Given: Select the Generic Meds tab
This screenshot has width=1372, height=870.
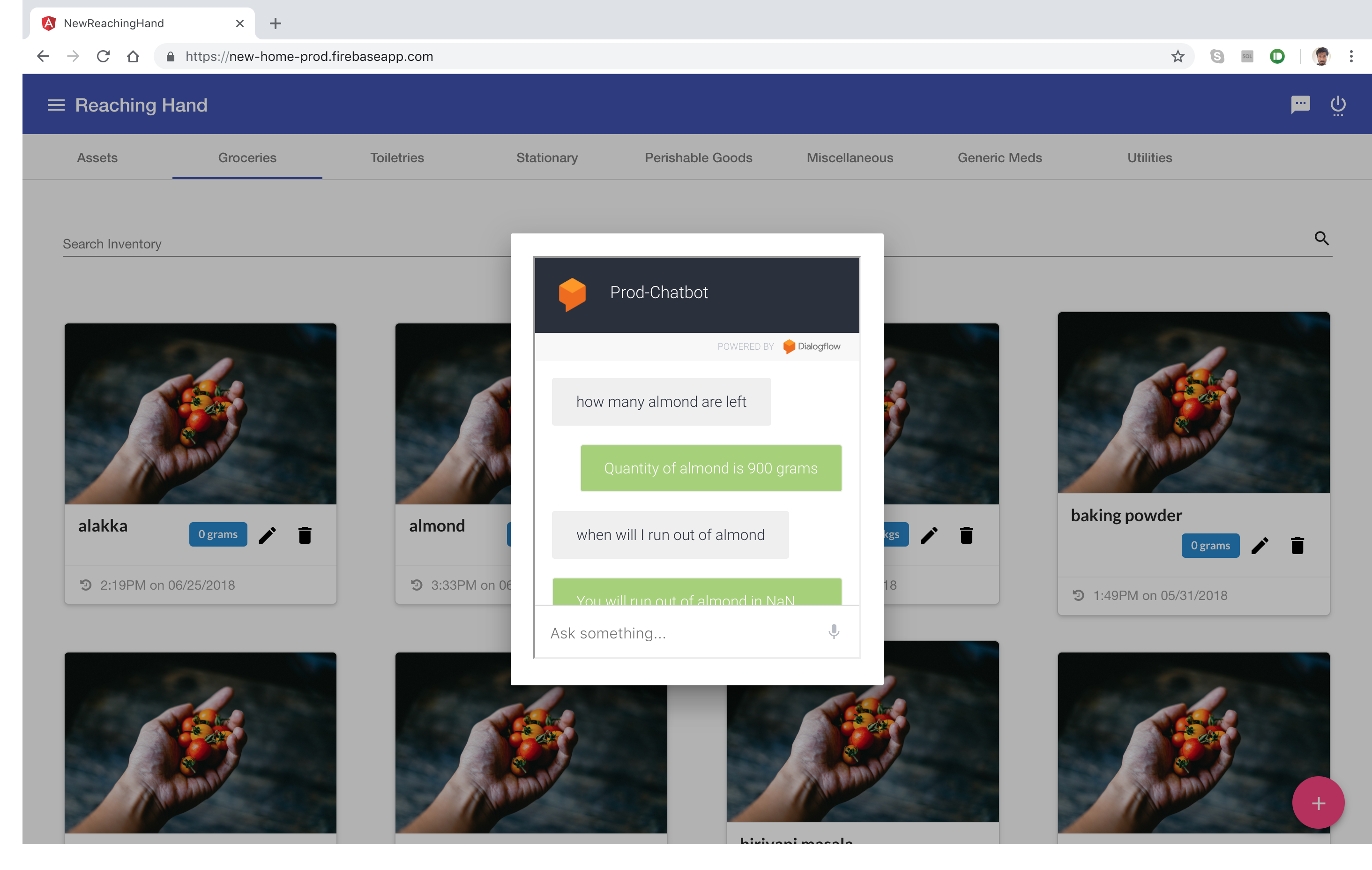Looking at the screenshot, I should [999, 158].
